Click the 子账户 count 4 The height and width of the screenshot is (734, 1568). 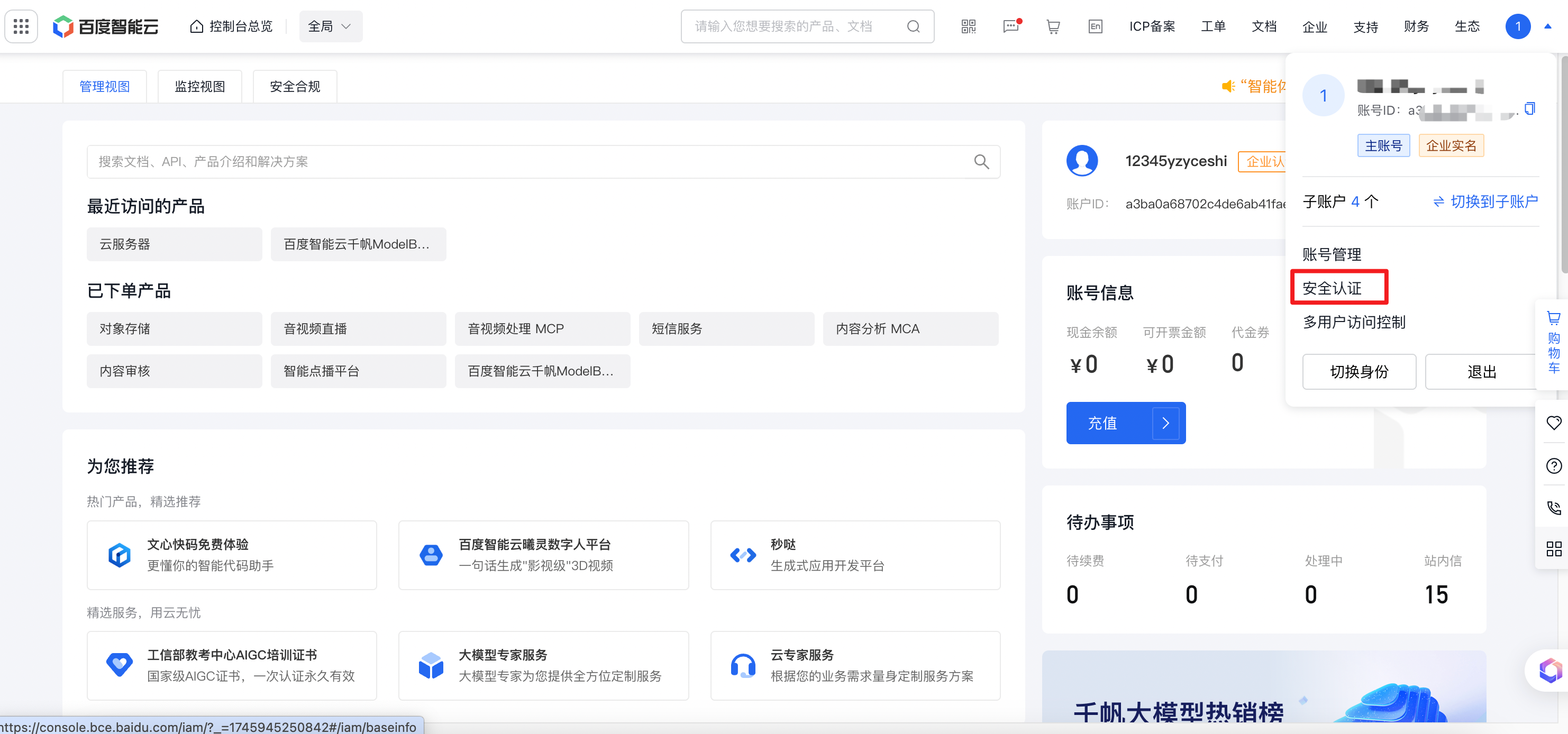[1355, 201]
